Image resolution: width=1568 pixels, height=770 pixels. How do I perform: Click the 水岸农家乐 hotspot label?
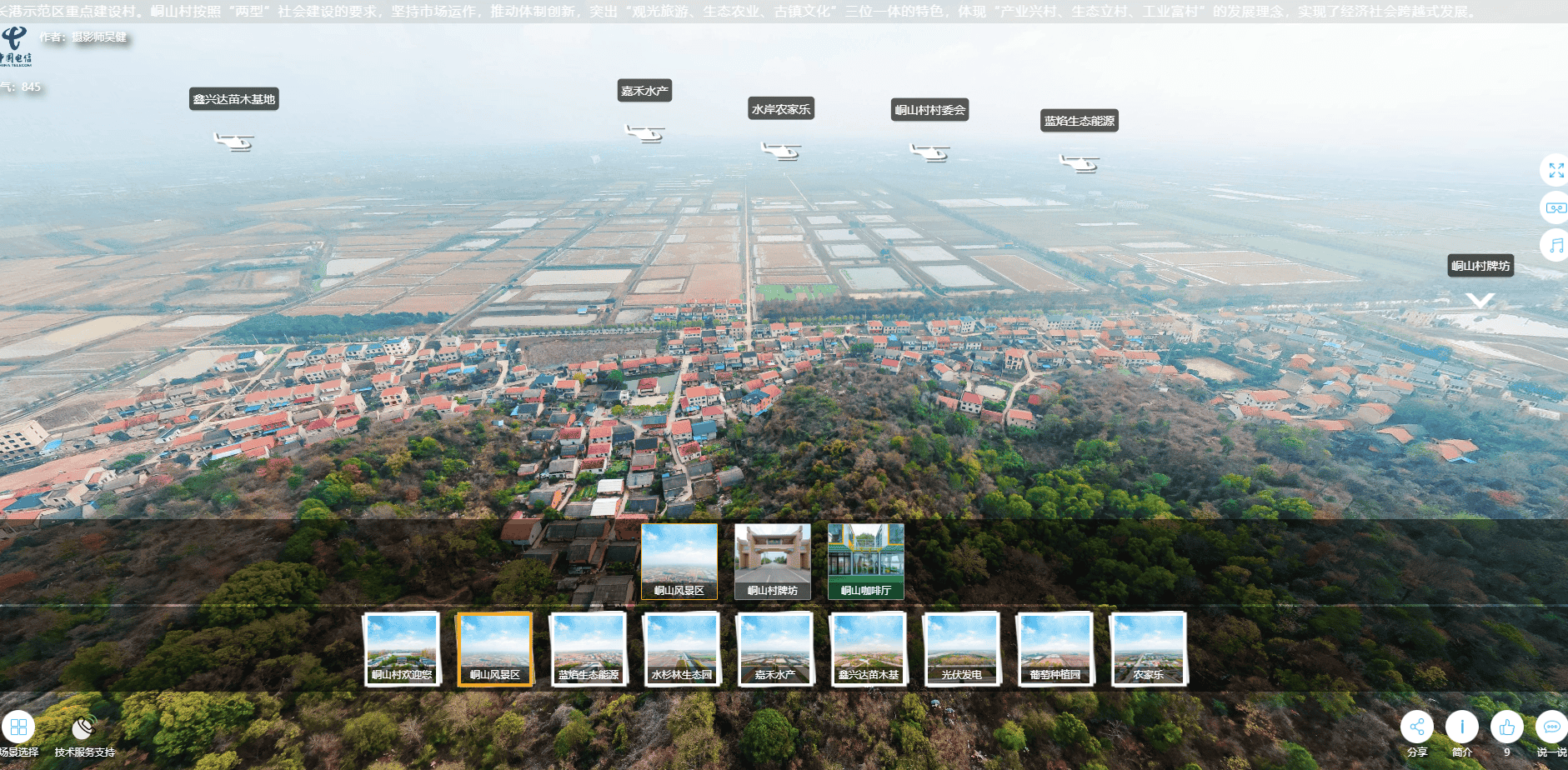pyautogui.click(x=780, y=109)
